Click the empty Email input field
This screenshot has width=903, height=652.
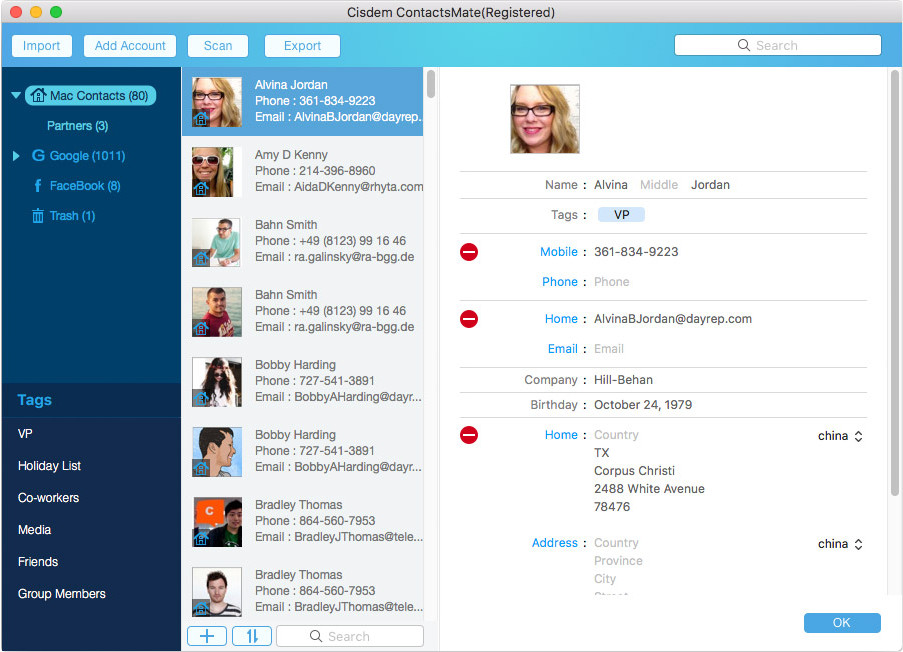pos(609,348)
